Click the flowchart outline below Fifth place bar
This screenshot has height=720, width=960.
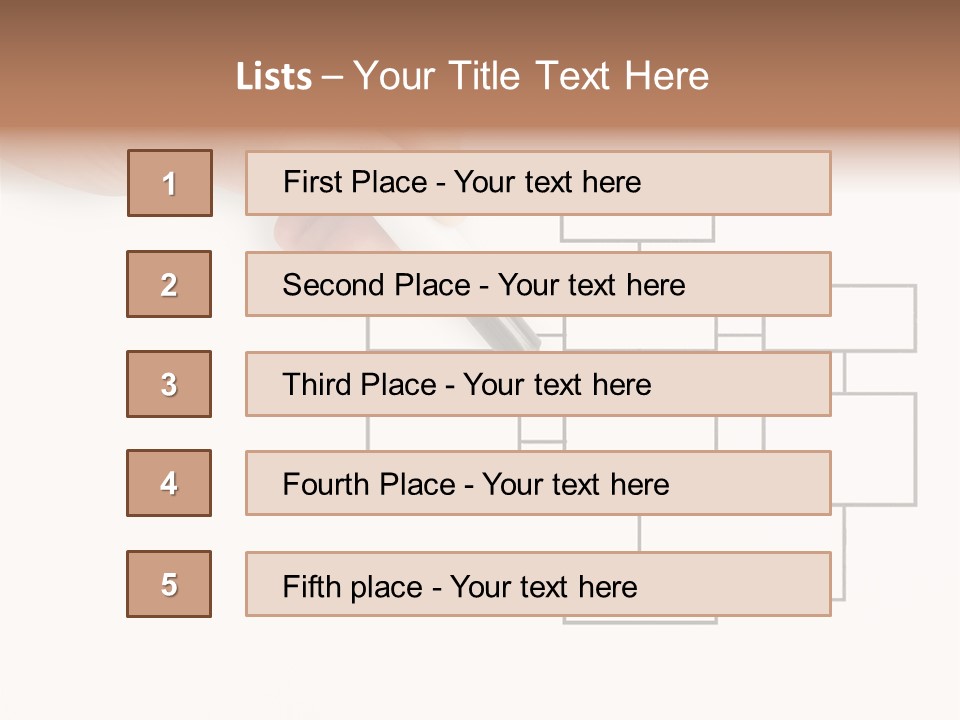pos(640,621)
